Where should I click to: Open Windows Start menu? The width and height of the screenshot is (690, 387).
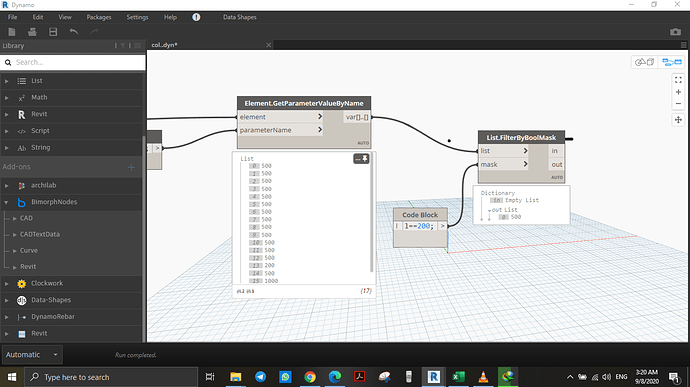12,377
